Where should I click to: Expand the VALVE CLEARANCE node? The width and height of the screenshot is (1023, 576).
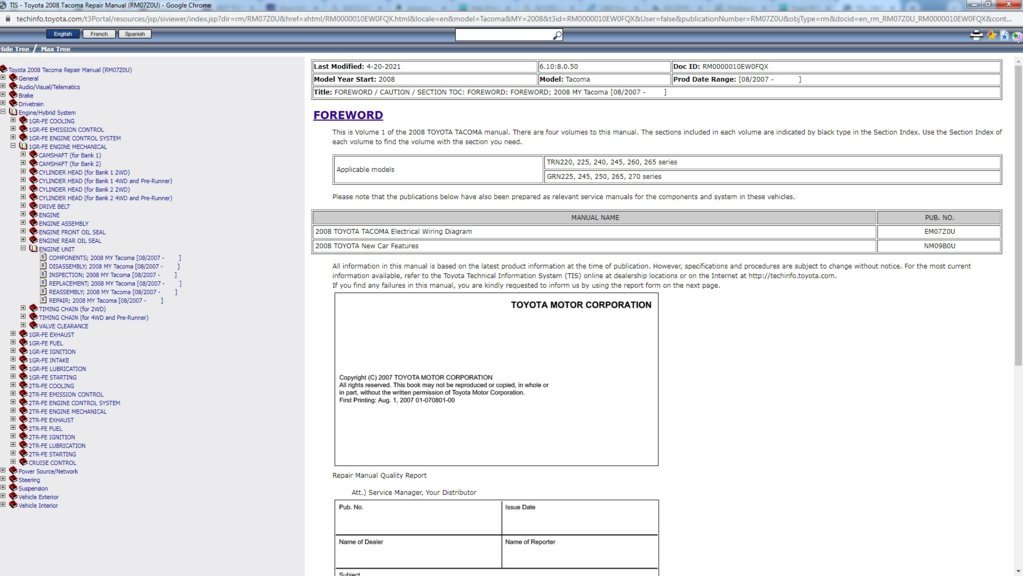pos(23,326)
